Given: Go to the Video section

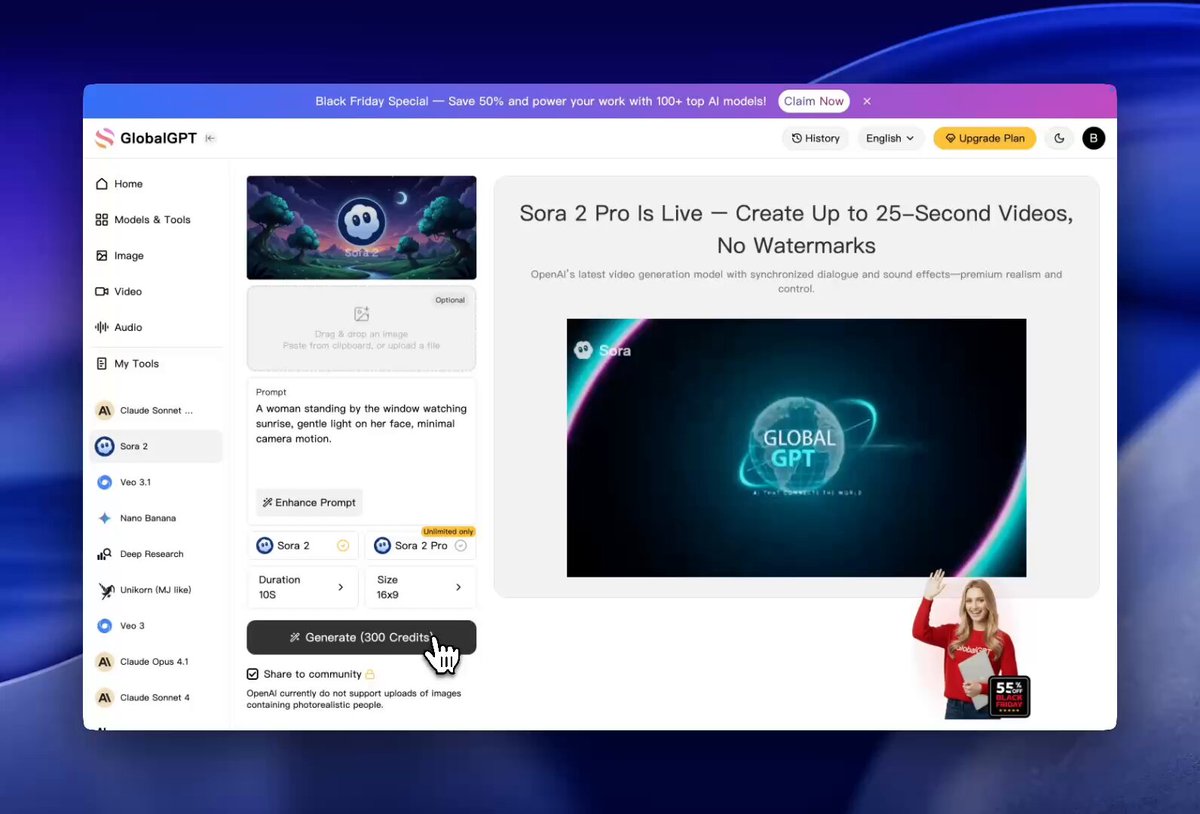Looking at the screenshot, I should [x=118, y=292].
